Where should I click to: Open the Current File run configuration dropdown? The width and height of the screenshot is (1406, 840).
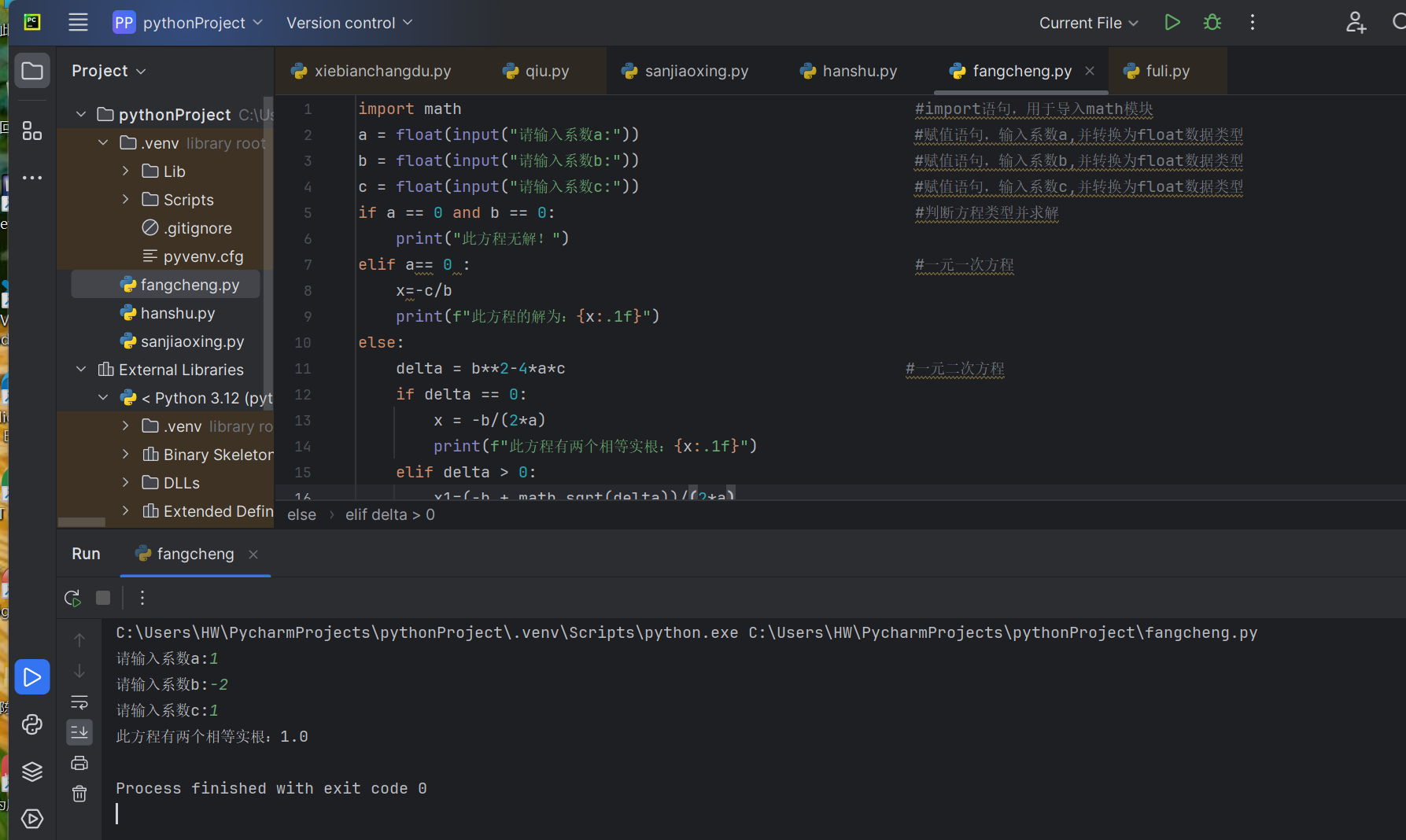coord(1088,23)
